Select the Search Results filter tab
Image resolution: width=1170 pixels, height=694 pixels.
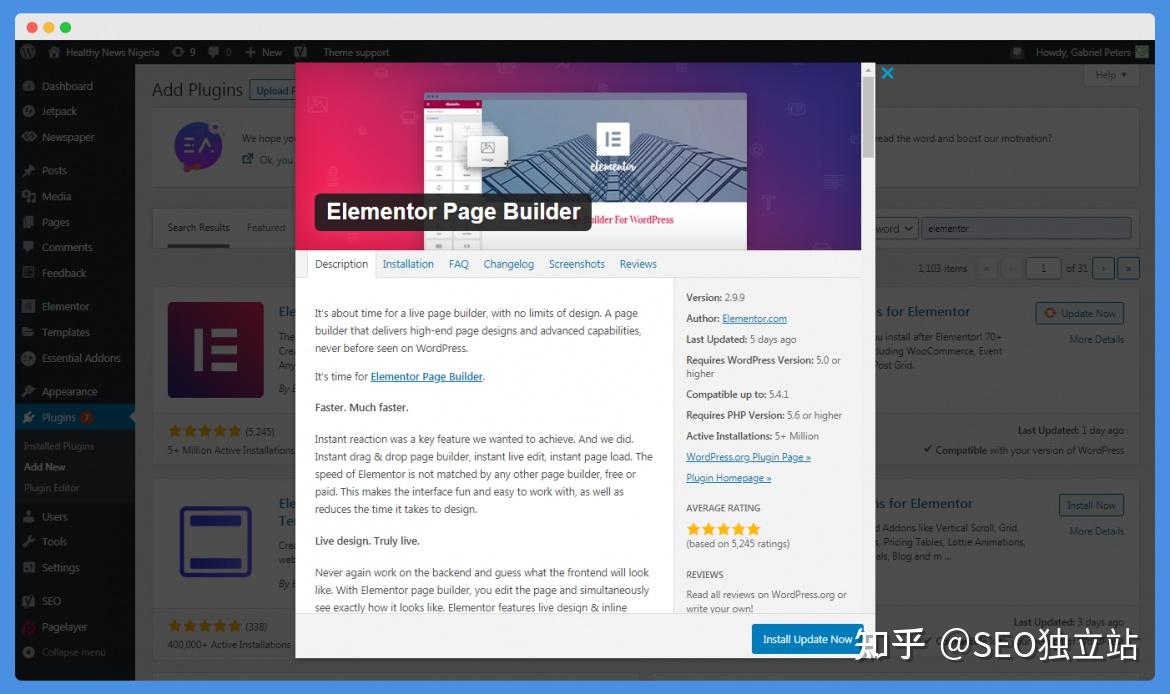[198, 228]
